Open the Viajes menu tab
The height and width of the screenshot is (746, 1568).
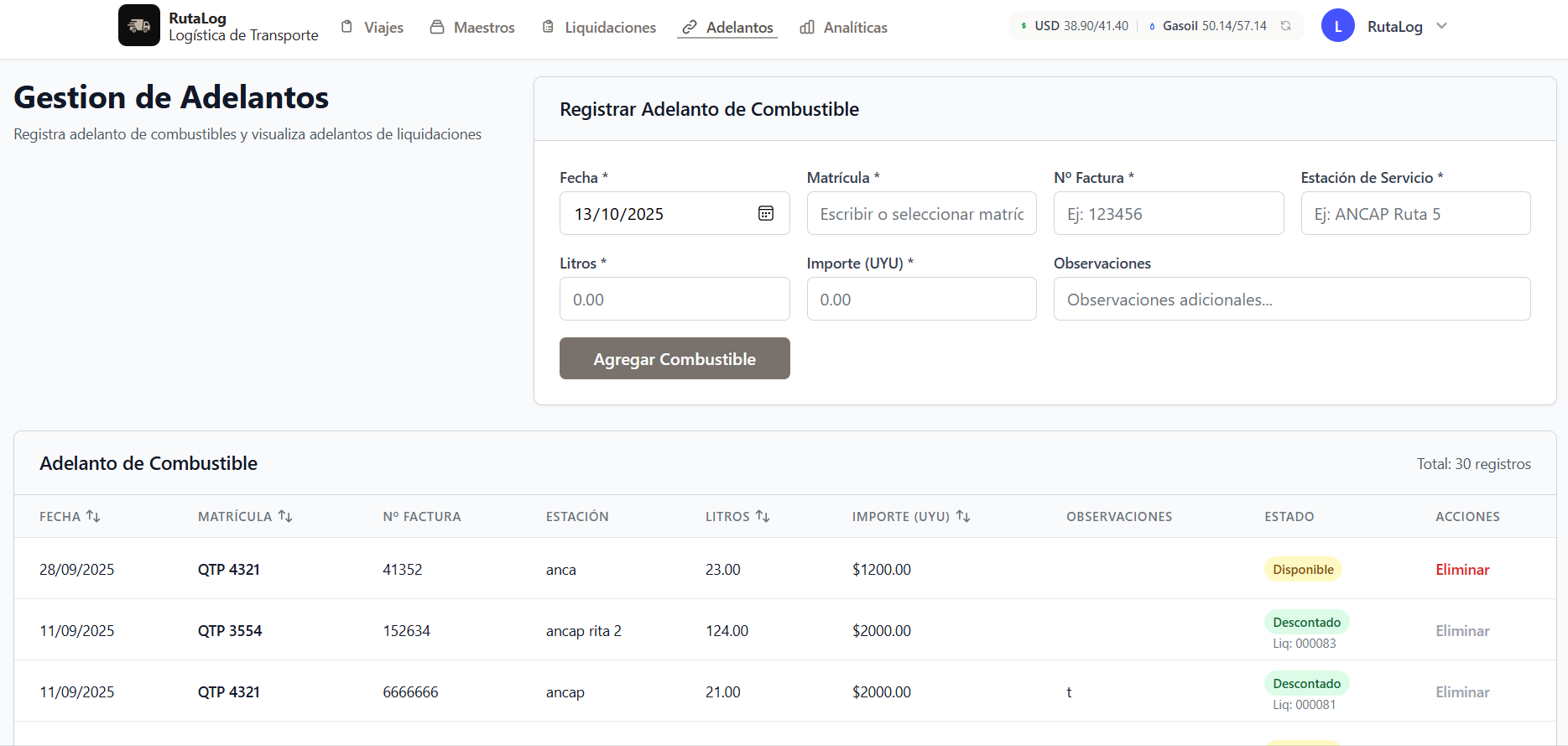372,27
